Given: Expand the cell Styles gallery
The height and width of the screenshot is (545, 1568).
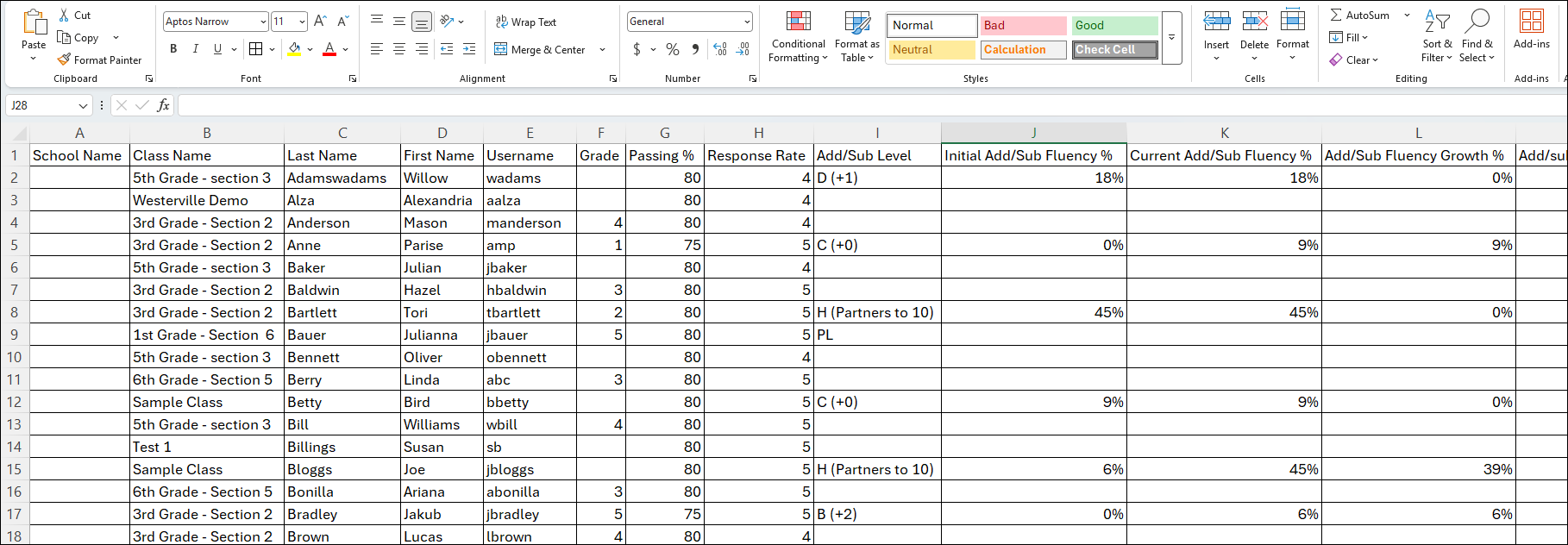Looking at the screenshot, I should 1172,37.
